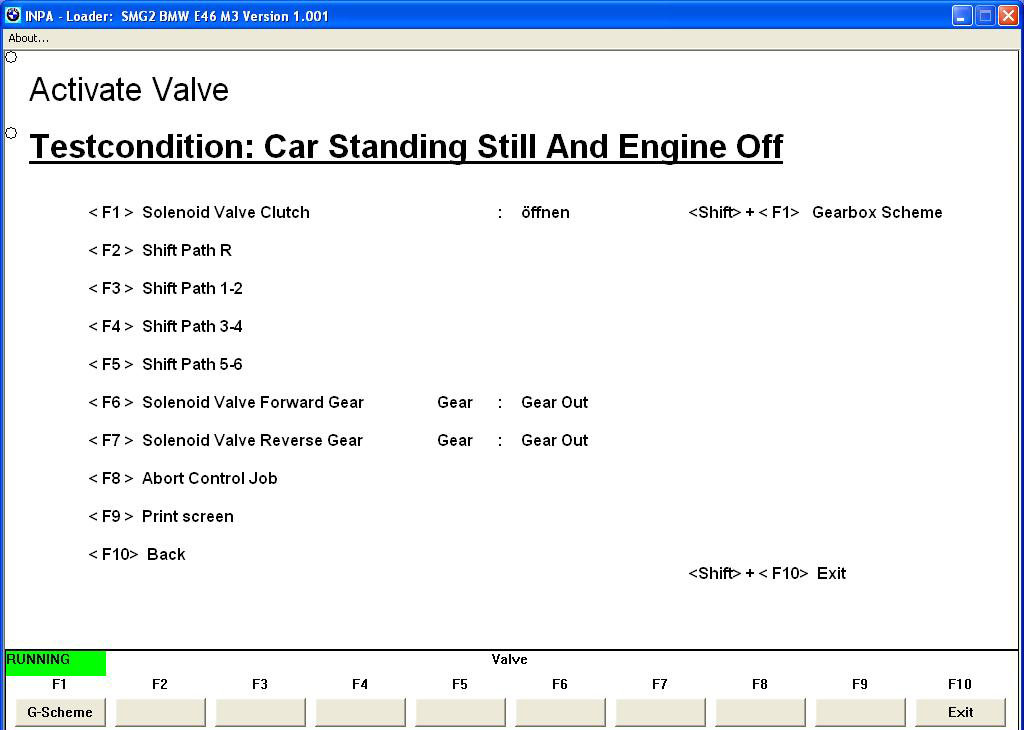Click the 'Back' entry next to F10
1024x730 pixels.
166,554
